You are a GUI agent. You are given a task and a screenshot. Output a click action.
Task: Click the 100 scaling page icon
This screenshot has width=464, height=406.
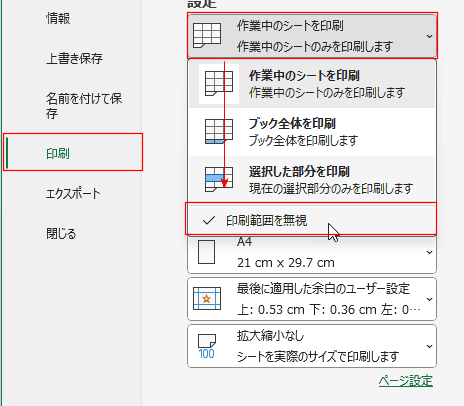pos(207,346)
